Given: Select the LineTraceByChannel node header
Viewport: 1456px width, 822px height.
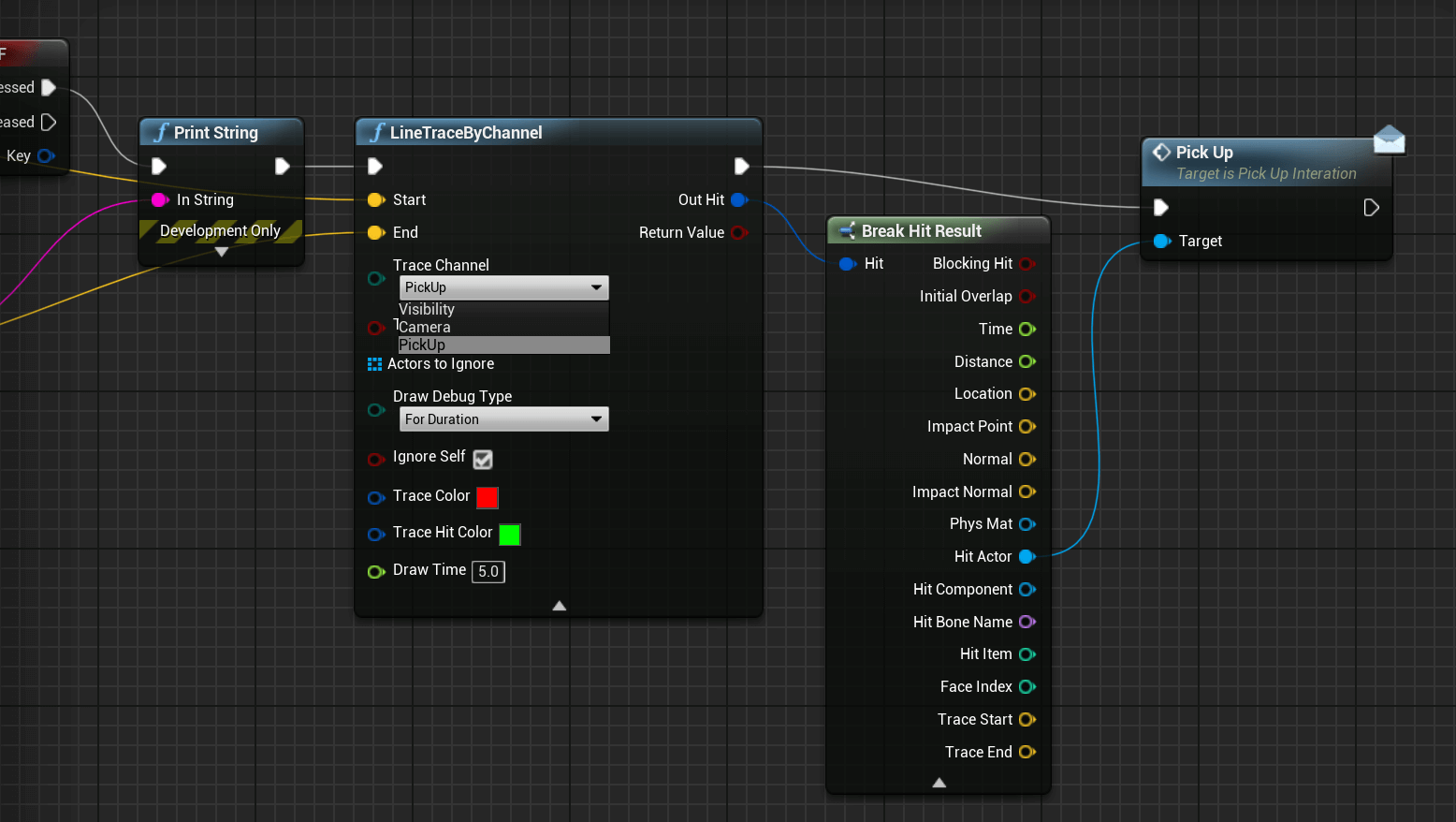Looking at the screenshot, I should click(x=559, y=132).
